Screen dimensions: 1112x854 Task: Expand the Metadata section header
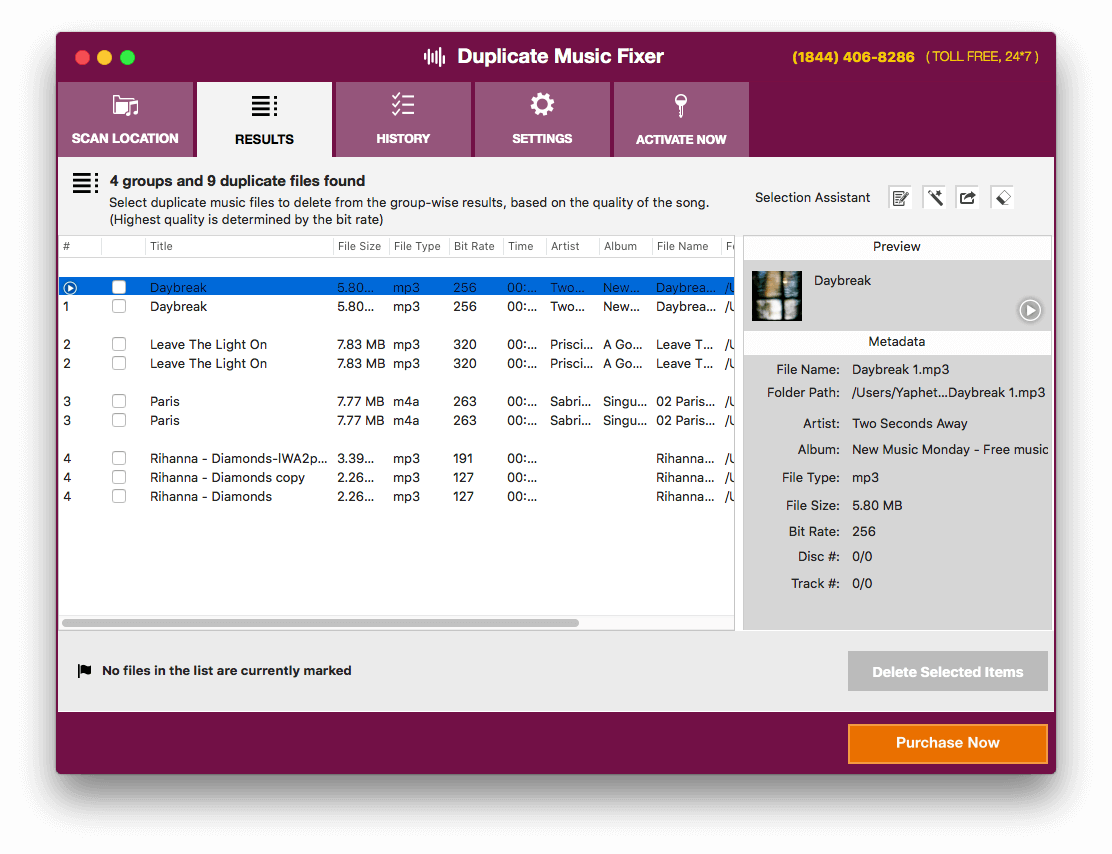pos(896,341)
